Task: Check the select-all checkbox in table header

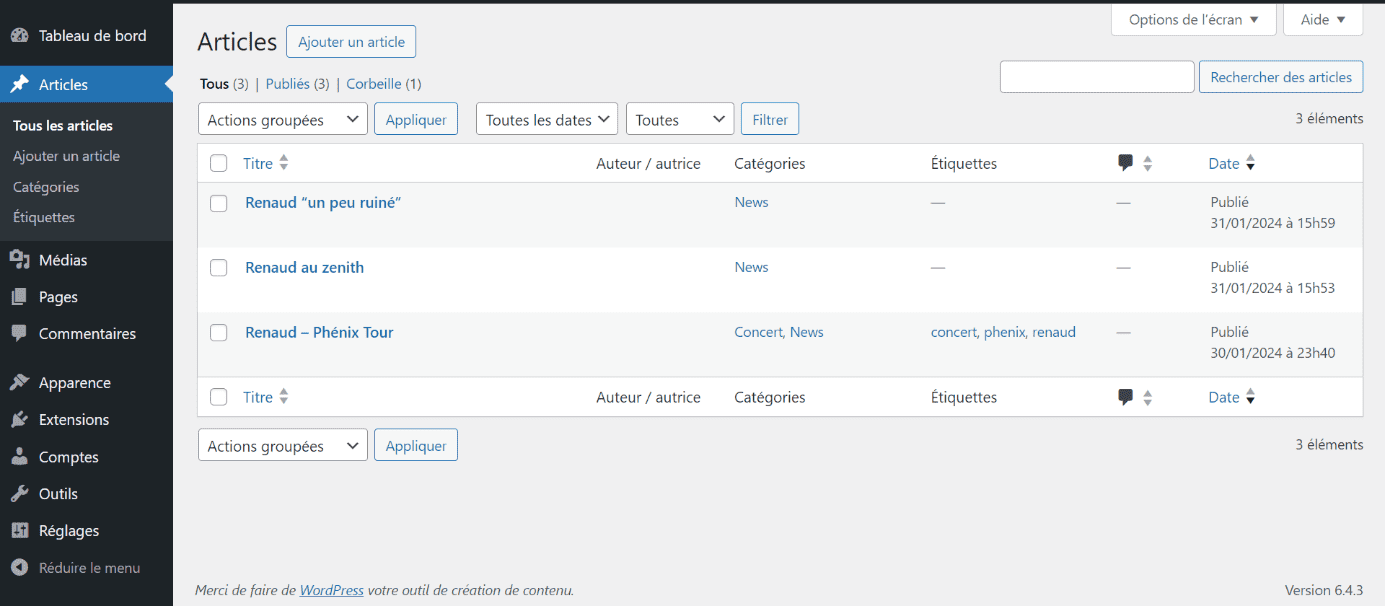Action: [219, 163]
